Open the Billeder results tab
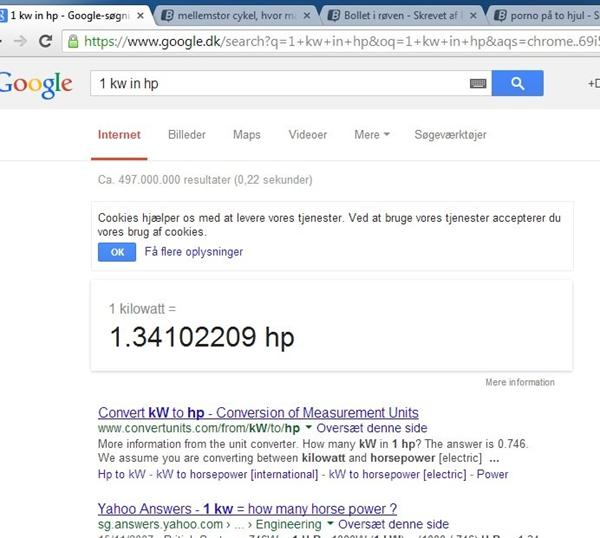Image resolution: width=600 pixels, height=538 pixels. [x=187, y=135]
